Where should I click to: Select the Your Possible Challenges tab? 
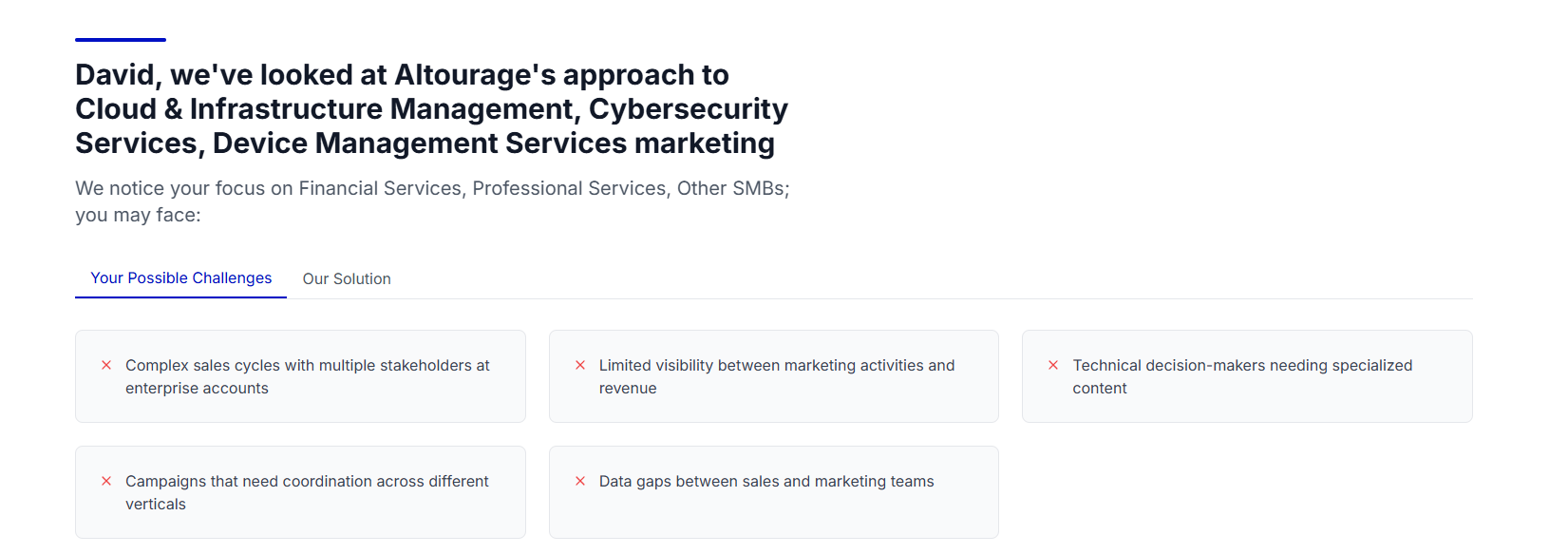click(x=180, y=278)
